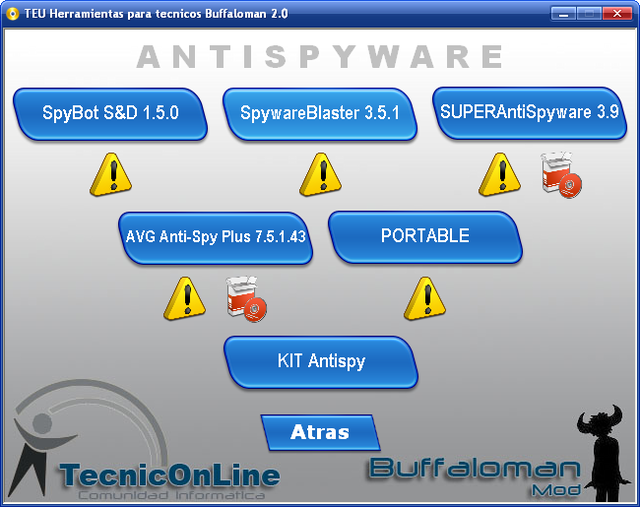Start SUPERAntiSpyware 3.9
This screenshot has height=507, width=640.
point(529,113)
